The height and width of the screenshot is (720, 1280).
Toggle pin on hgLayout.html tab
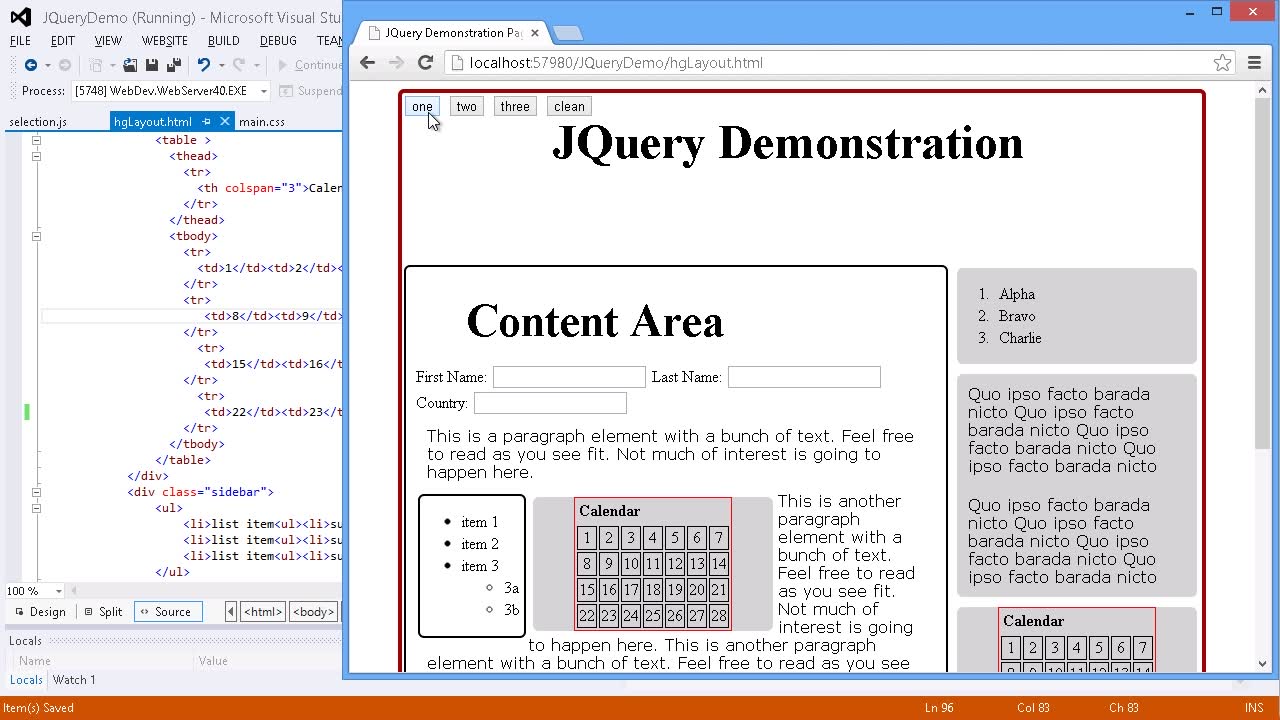(x=207, y=122)
